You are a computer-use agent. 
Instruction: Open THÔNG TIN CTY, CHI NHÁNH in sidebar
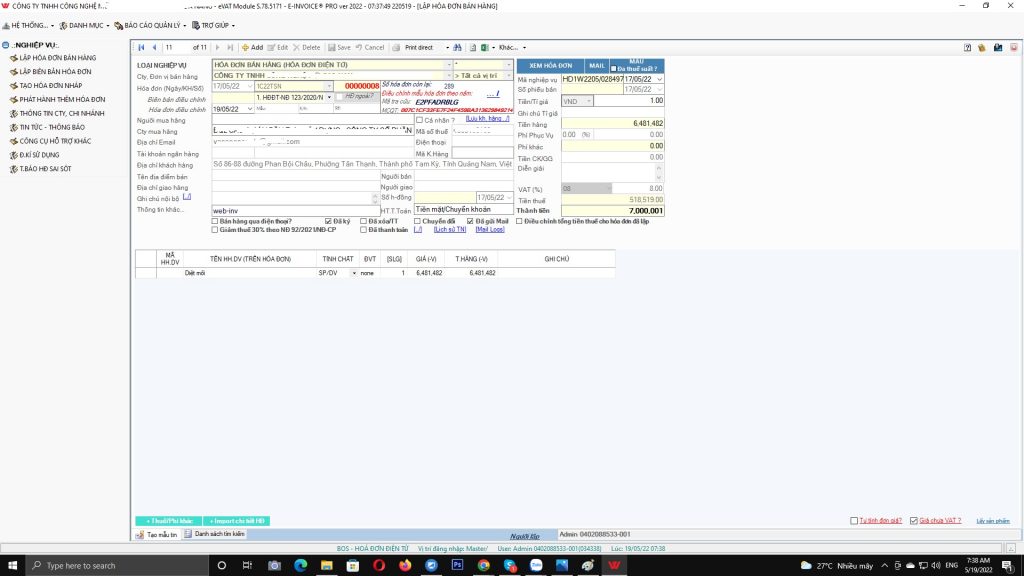61,113
